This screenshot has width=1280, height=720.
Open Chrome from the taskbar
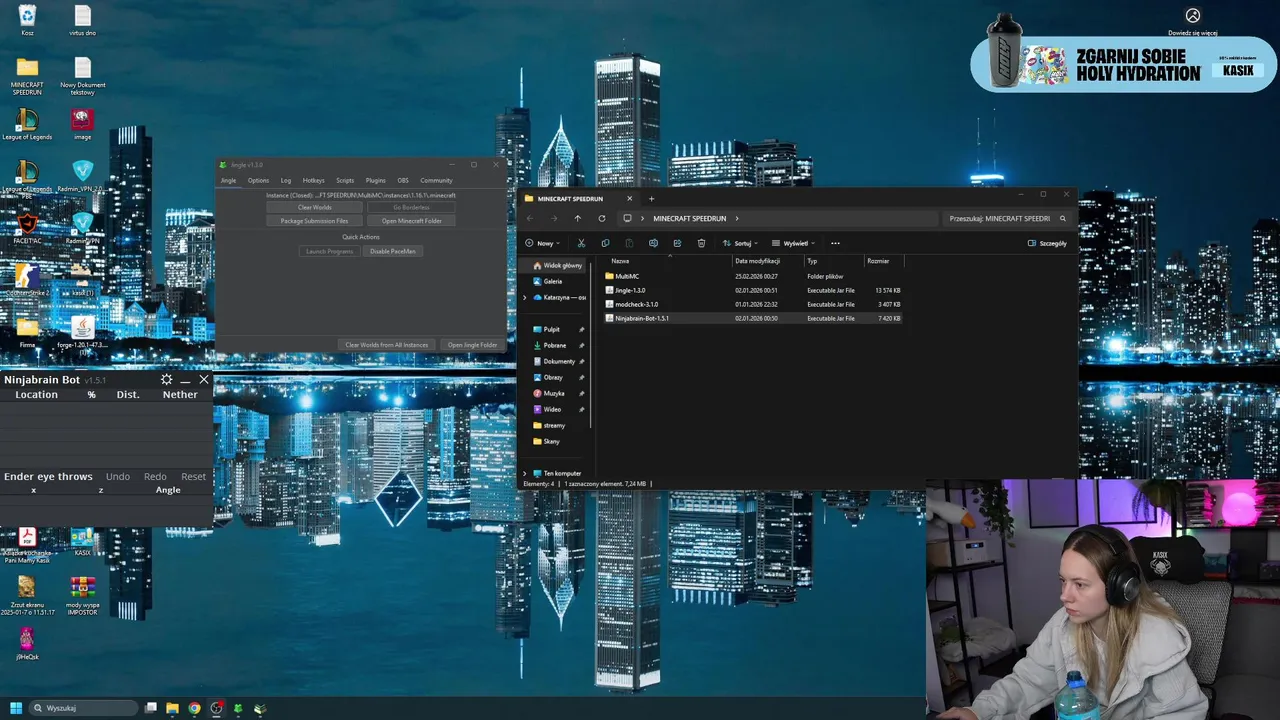point(194,708)
